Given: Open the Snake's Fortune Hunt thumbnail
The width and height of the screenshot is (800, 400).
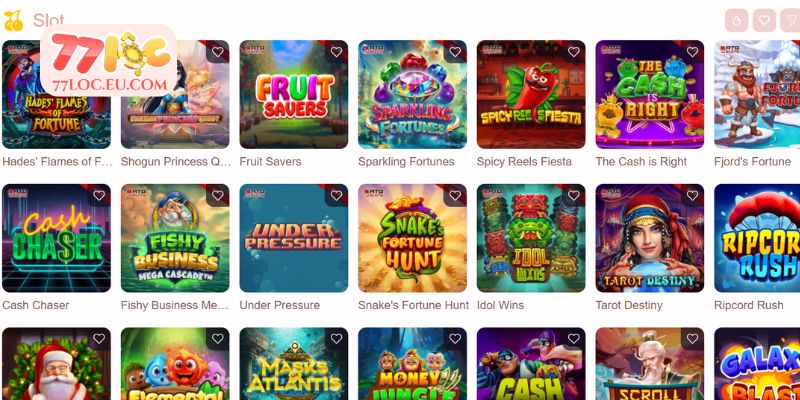Looking at the screenshot, I should pos(412,238).
